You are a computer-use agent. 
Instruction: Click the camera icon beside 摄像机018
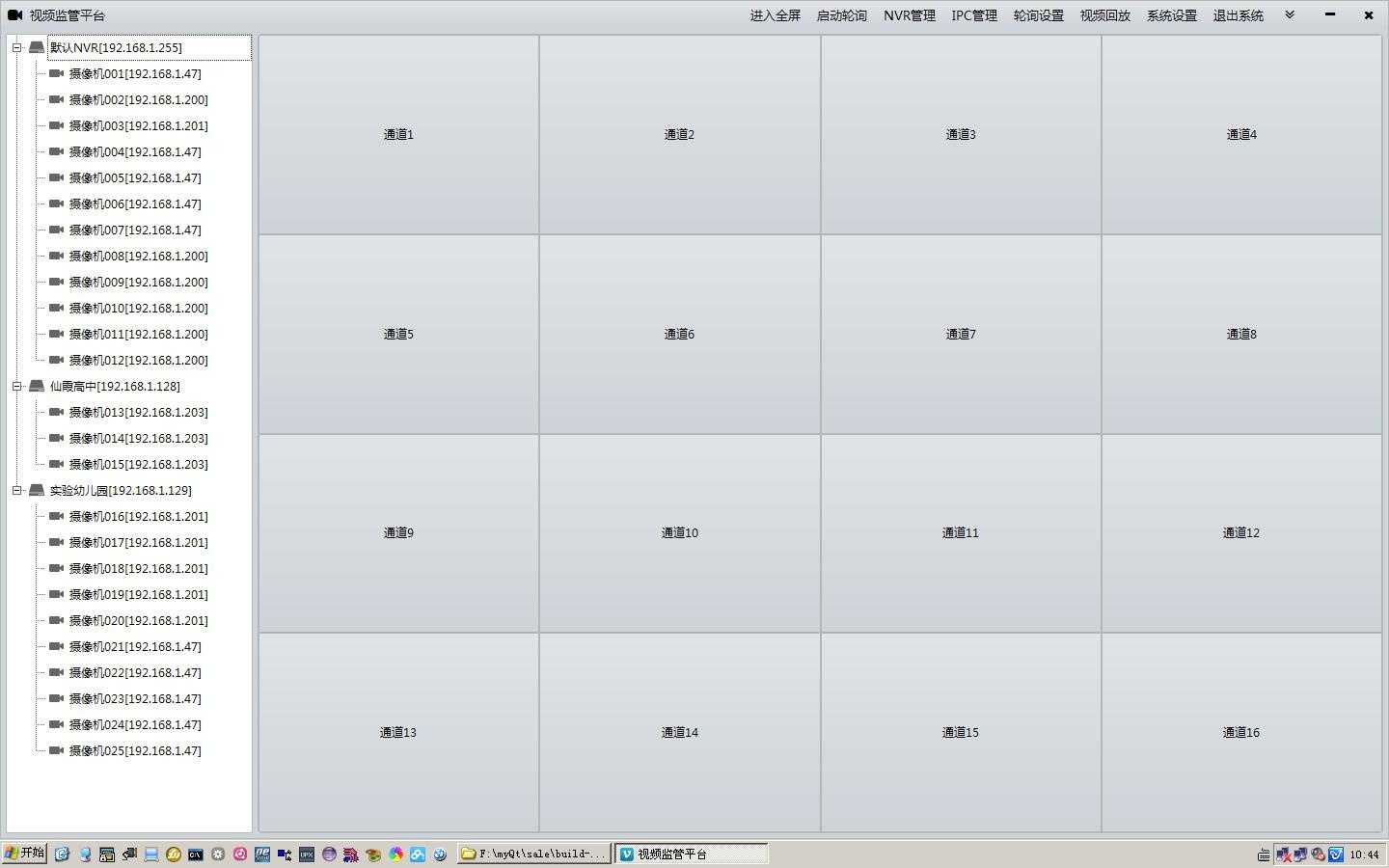click(x=56, y=568)
